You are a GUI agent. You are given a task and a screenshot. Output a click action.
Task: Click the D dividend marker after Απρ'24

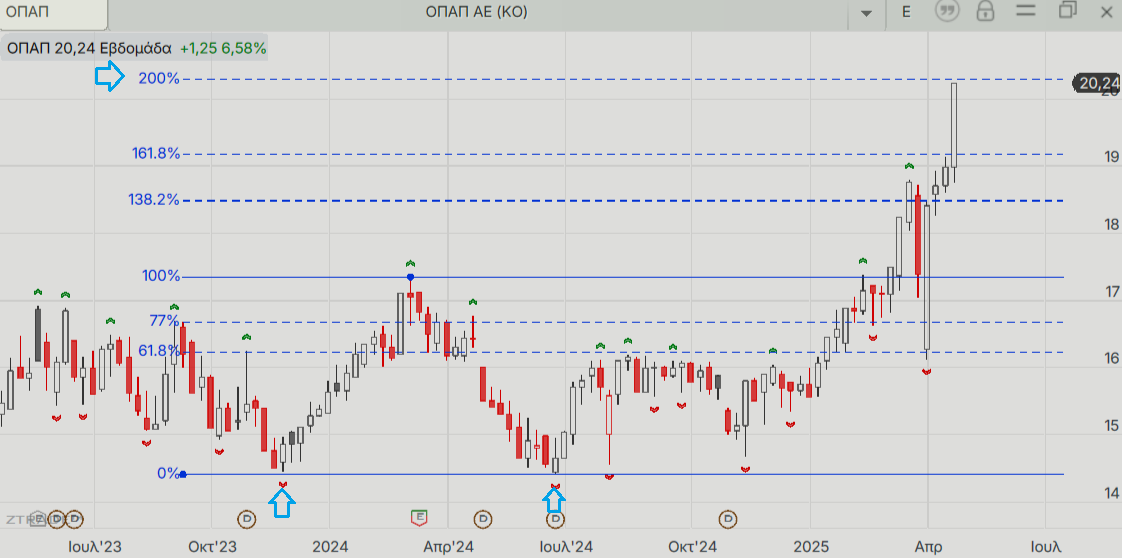[x=484, y=517]
